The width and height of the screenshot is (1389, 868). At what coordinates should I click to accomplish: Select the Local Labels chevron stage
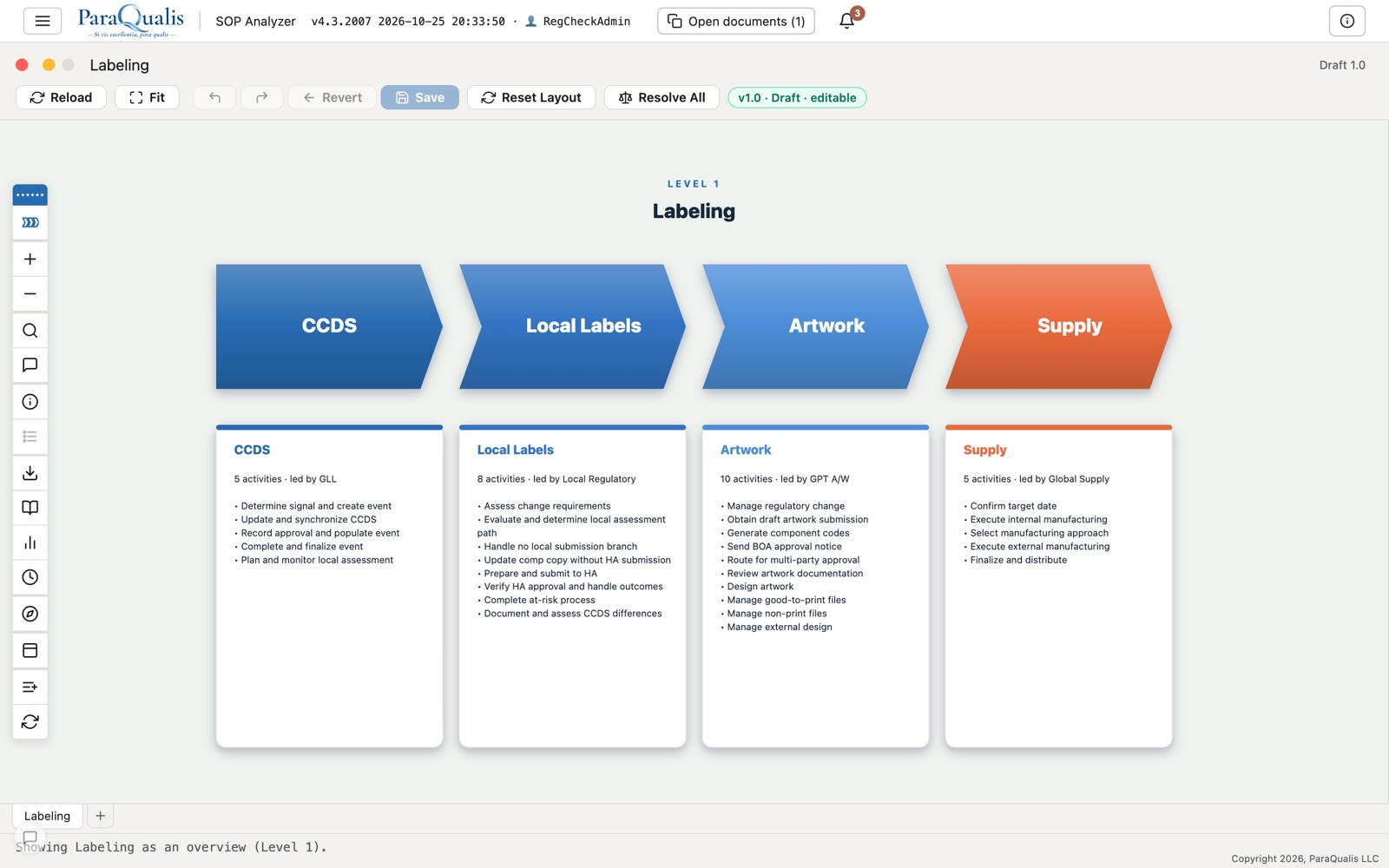pyautogui.click(x=573, y=326)
